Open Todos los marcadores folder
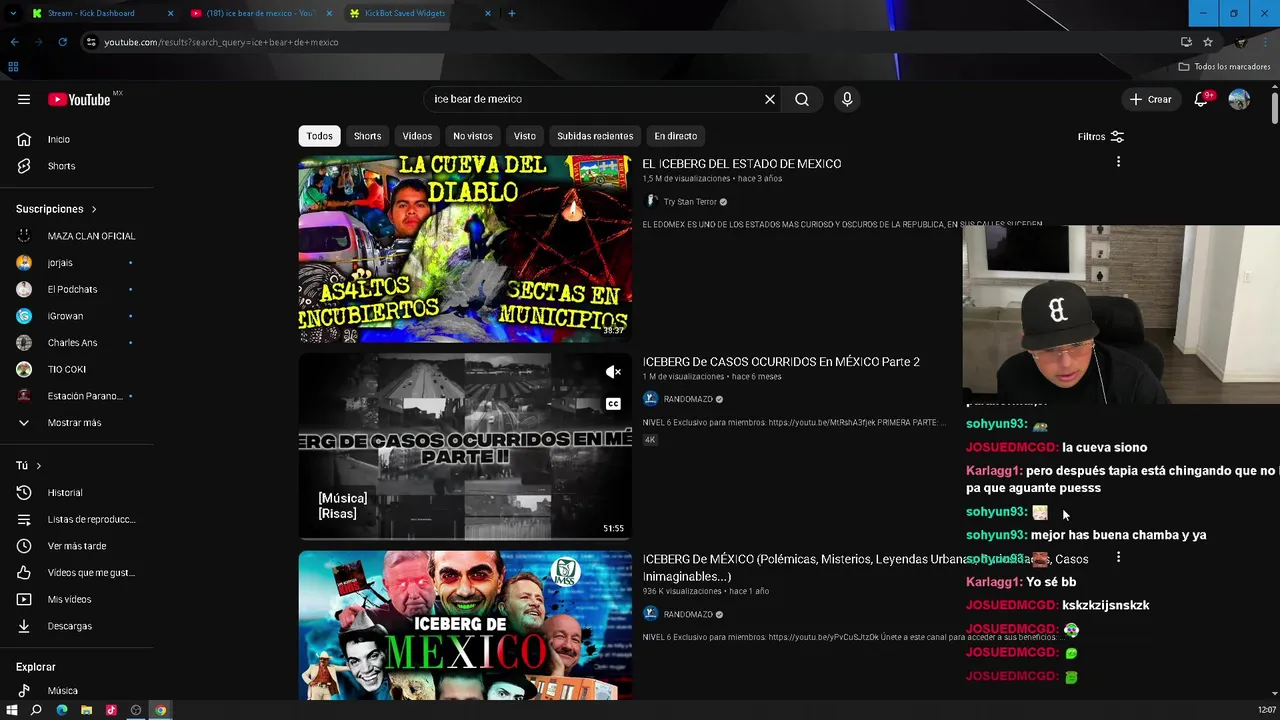This screenshot has width=1280, height=720. tap(1224, 67)
